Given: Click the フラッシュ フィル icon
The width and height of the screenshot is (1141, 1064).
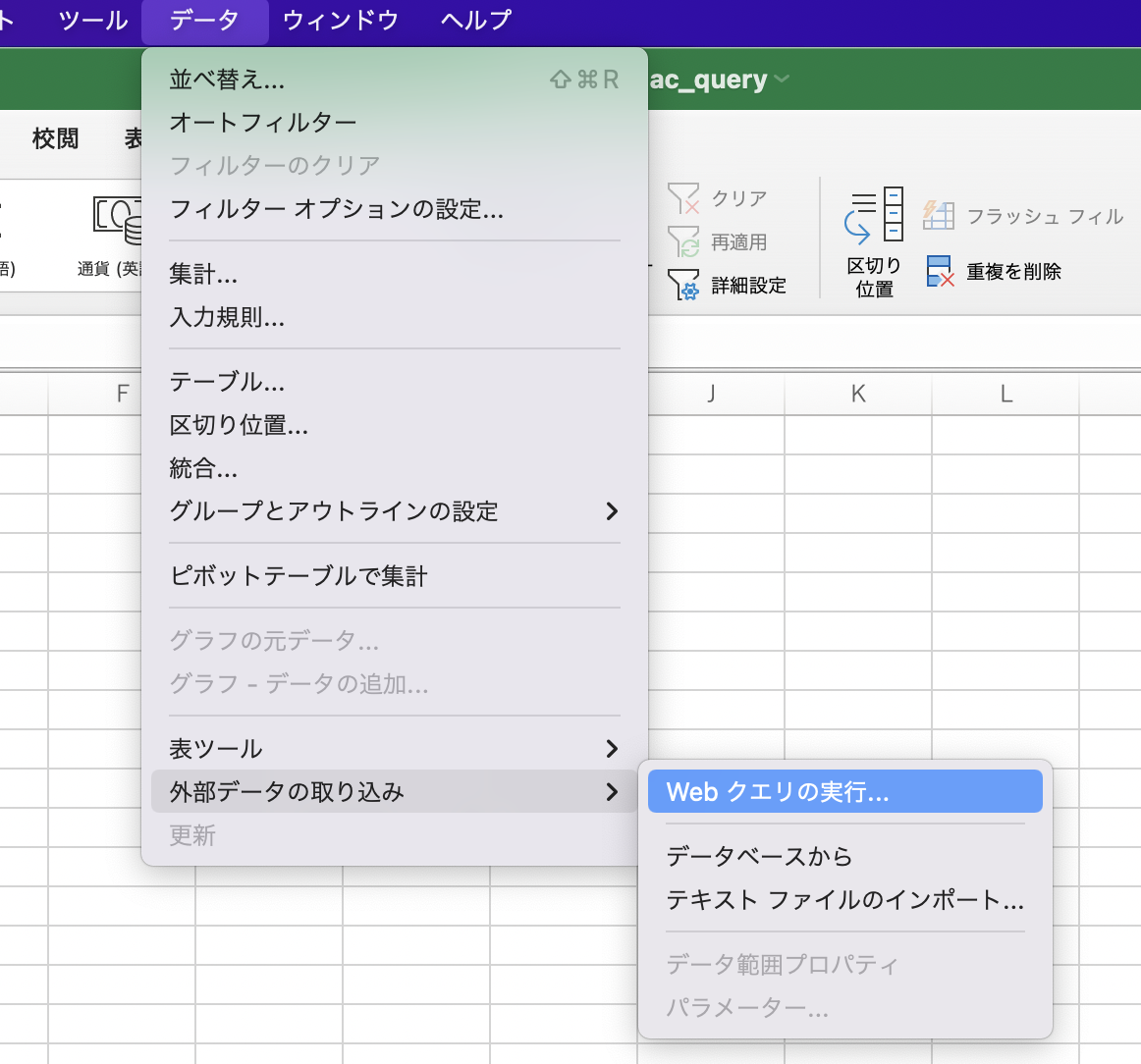Looking at the screenshot, I should pos(939,216).
